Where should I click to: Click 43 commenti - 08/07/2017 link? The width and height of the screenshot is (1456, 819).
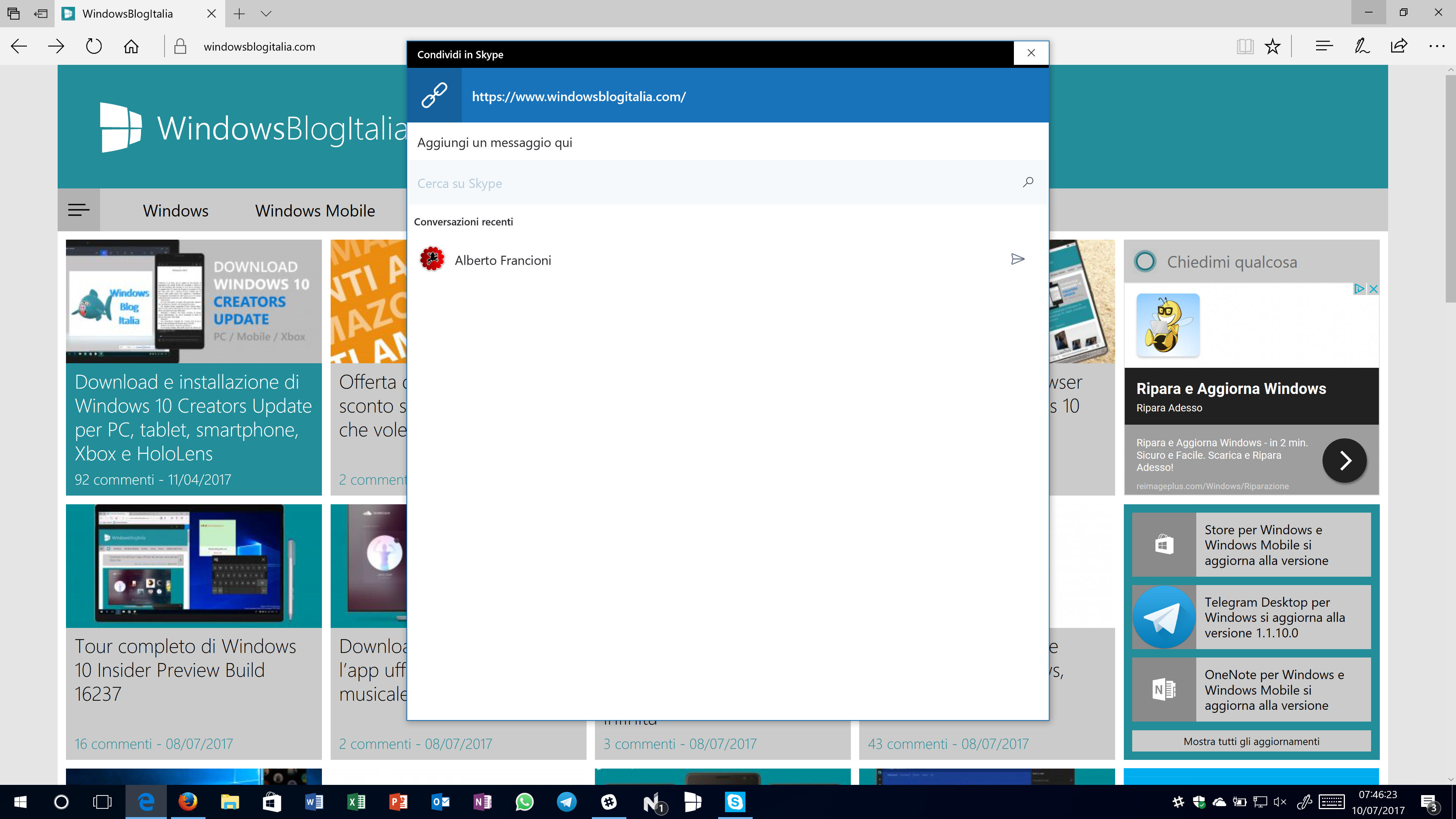point(948,744)
